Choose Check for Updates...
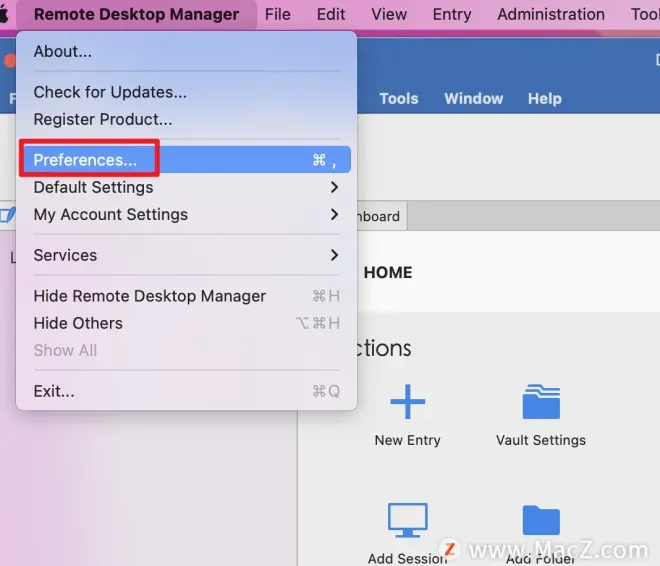 pyautogui.click(x=185, y=92)
